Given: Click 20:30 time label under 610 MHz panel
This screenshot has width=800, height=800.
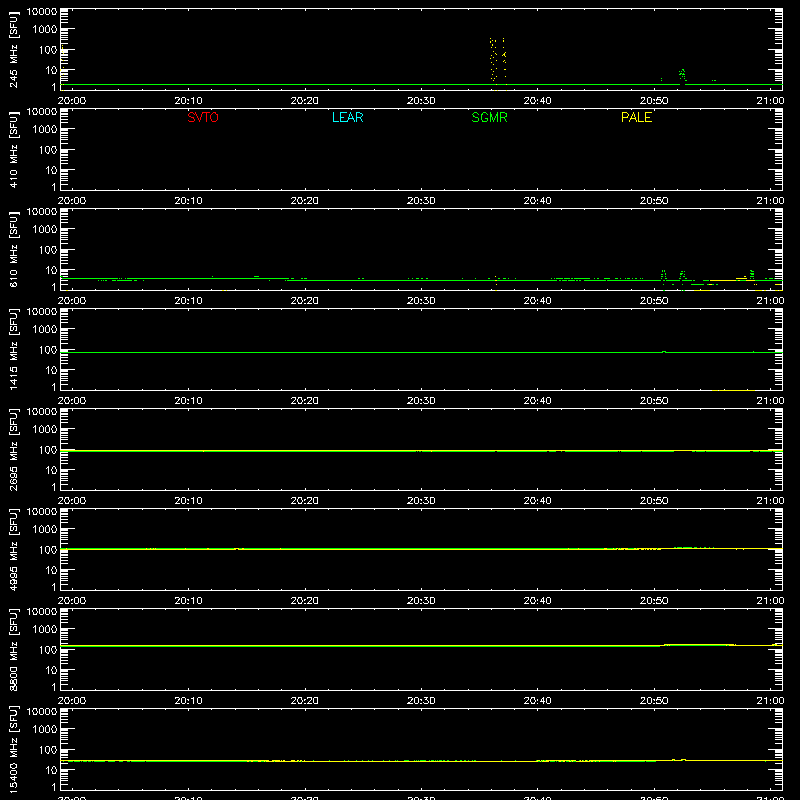Looking at the screenshot, I should pyautogui.click(x=421, y=301).
